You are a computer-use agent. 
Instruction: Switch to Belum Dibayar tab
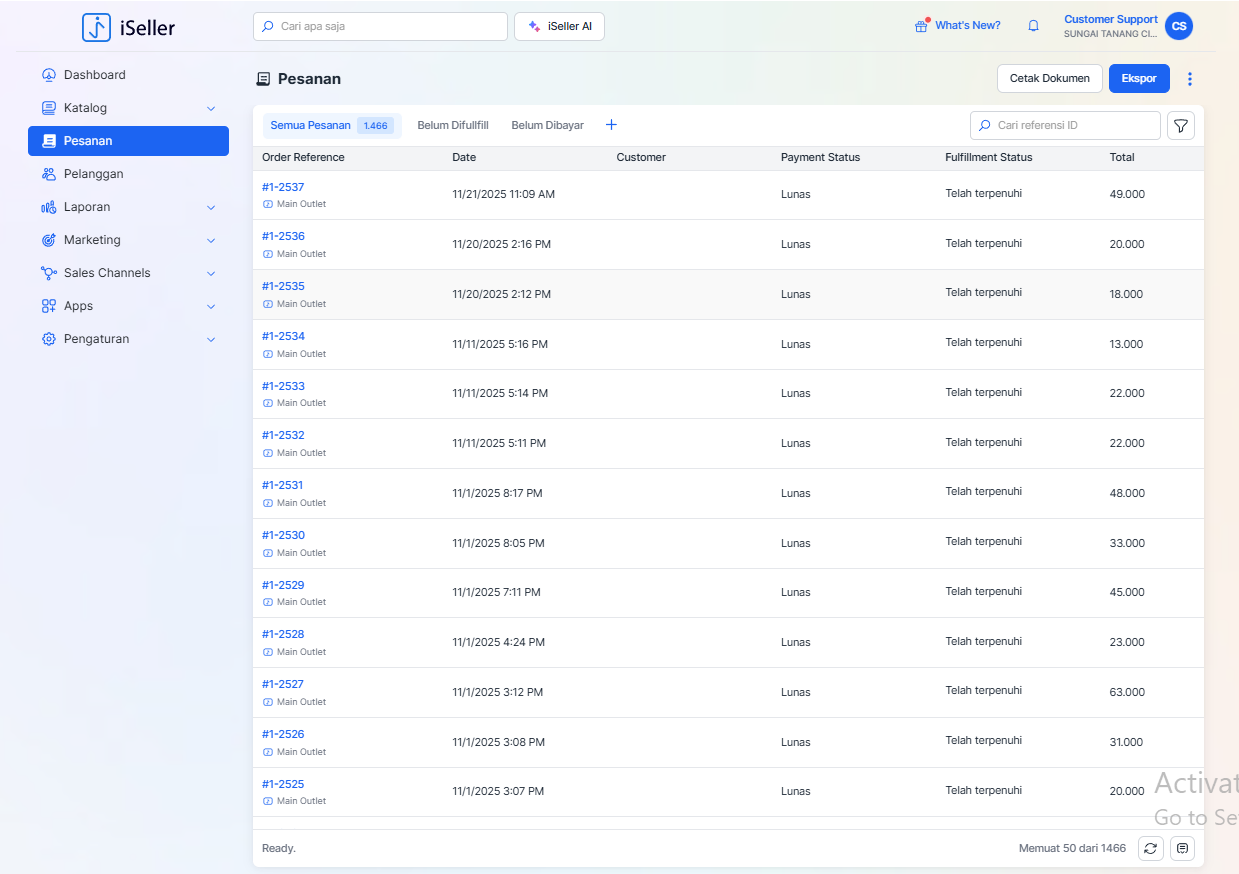coord(547,125)
